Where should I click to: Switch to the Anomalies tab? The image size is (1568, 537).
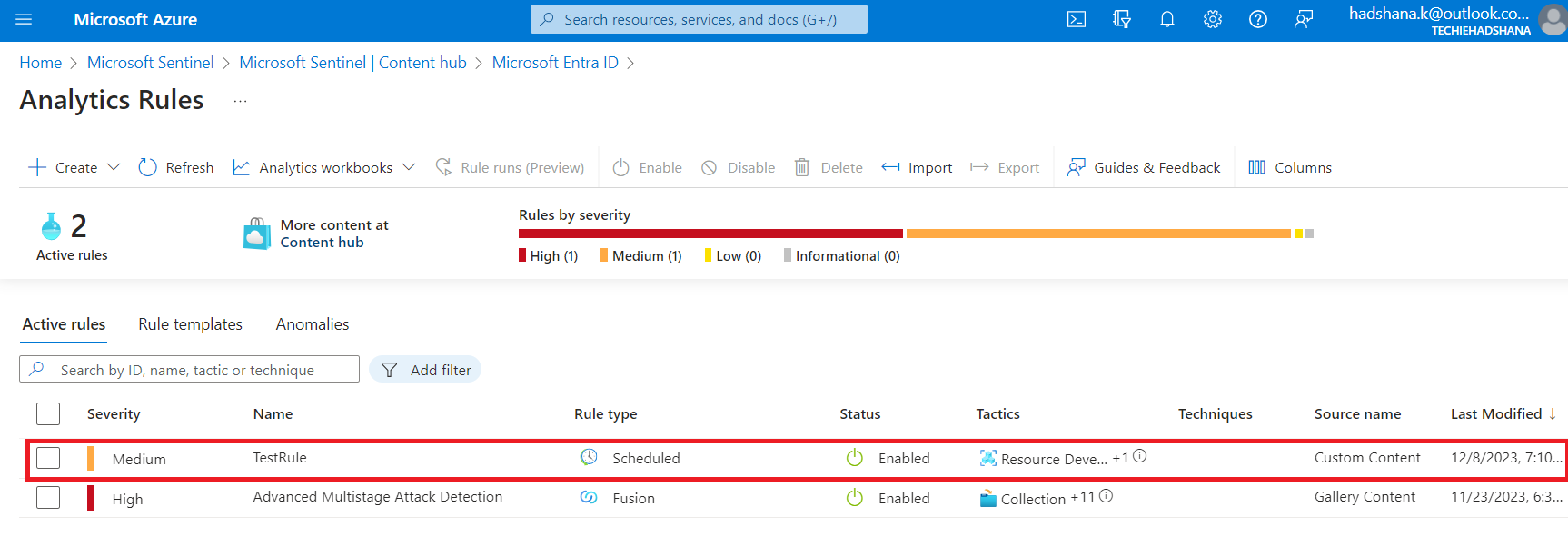pyautogui.click(x=313, y=324)
